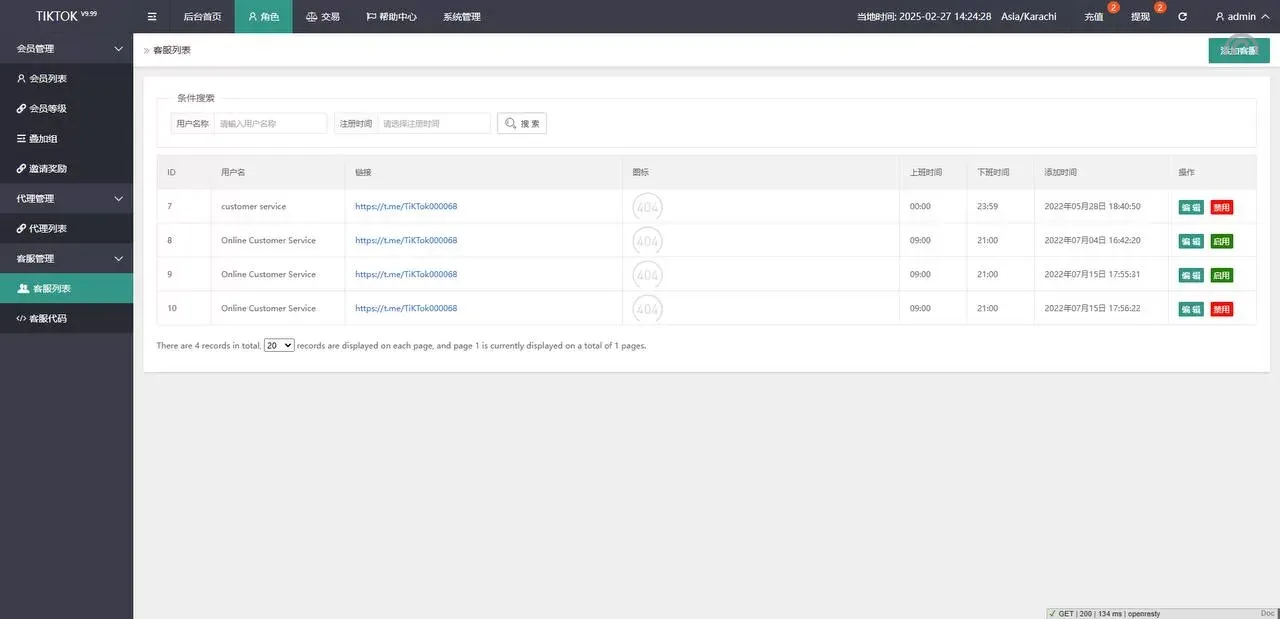Click 编辑 for customer service ID 9

click(x=1191, y=275)
